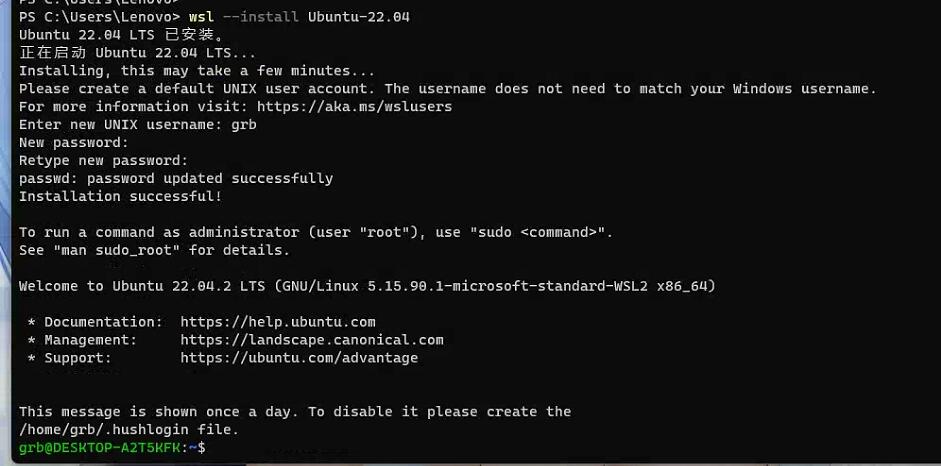Click the "Welcome to Ubuntu 22.04.2 LTS" text
This screenshot has width=941, height=466.
pos(142,287)
